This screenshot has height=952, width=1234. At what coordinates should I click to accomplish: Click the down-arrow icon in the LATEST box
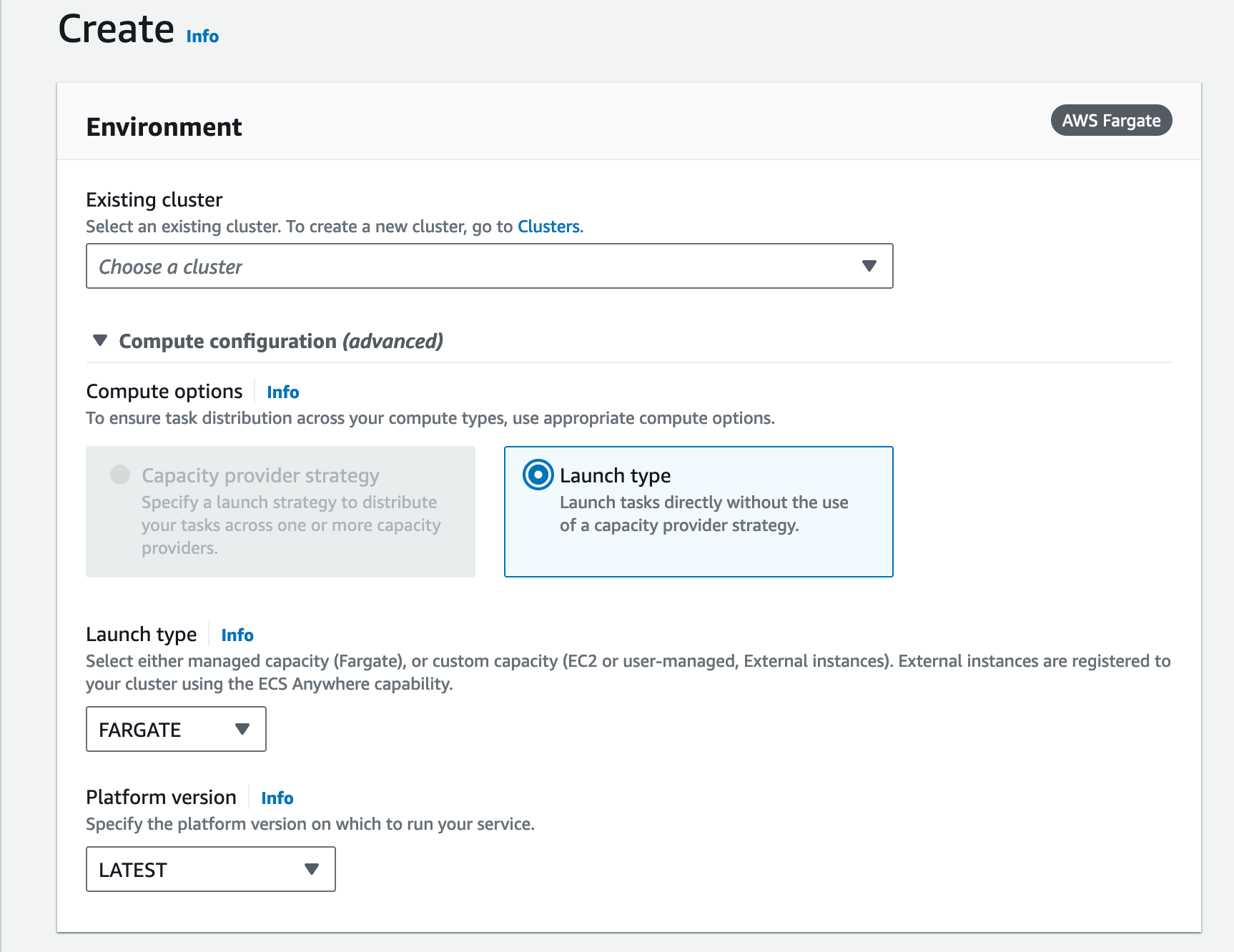point(311,869)
